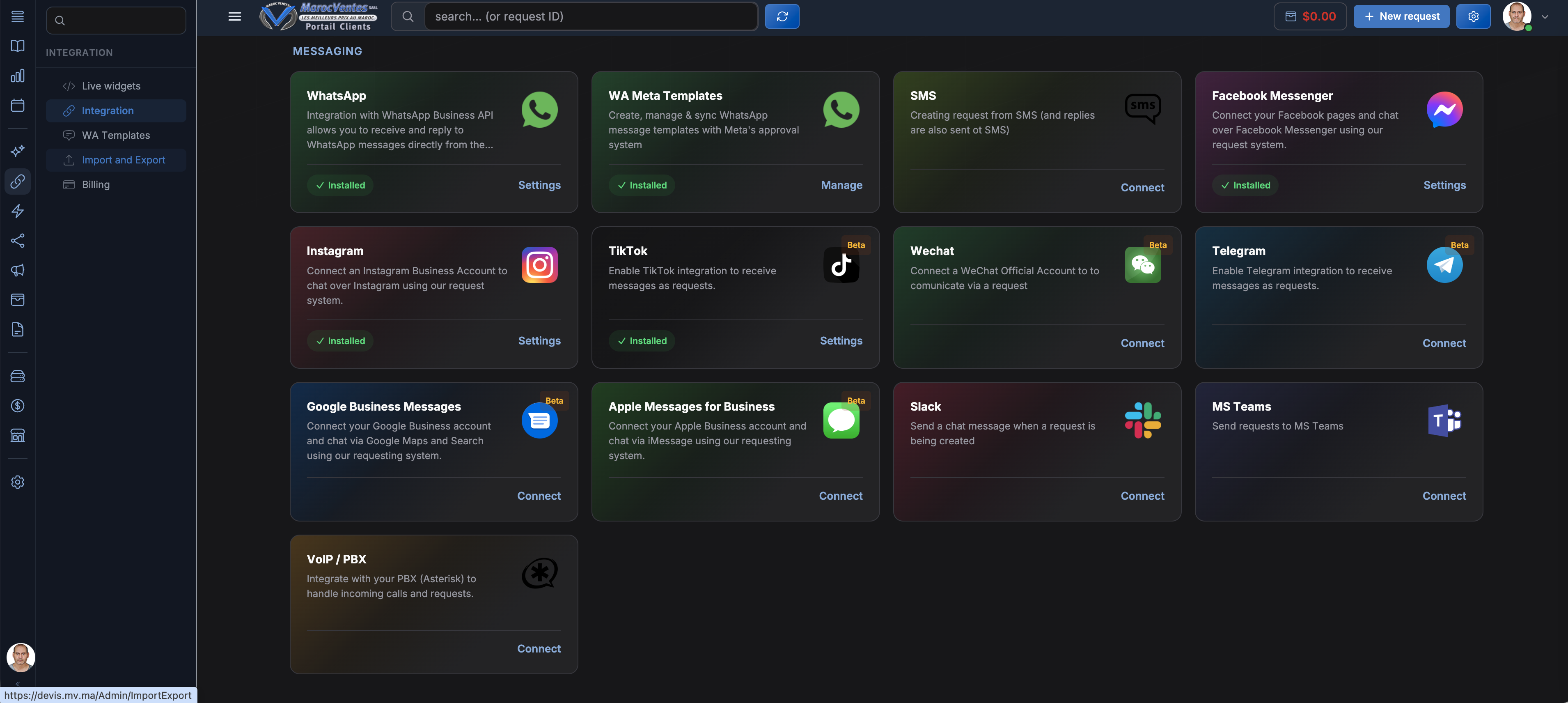Select WA Templates in the Integration menu

(x=116, y=135)
